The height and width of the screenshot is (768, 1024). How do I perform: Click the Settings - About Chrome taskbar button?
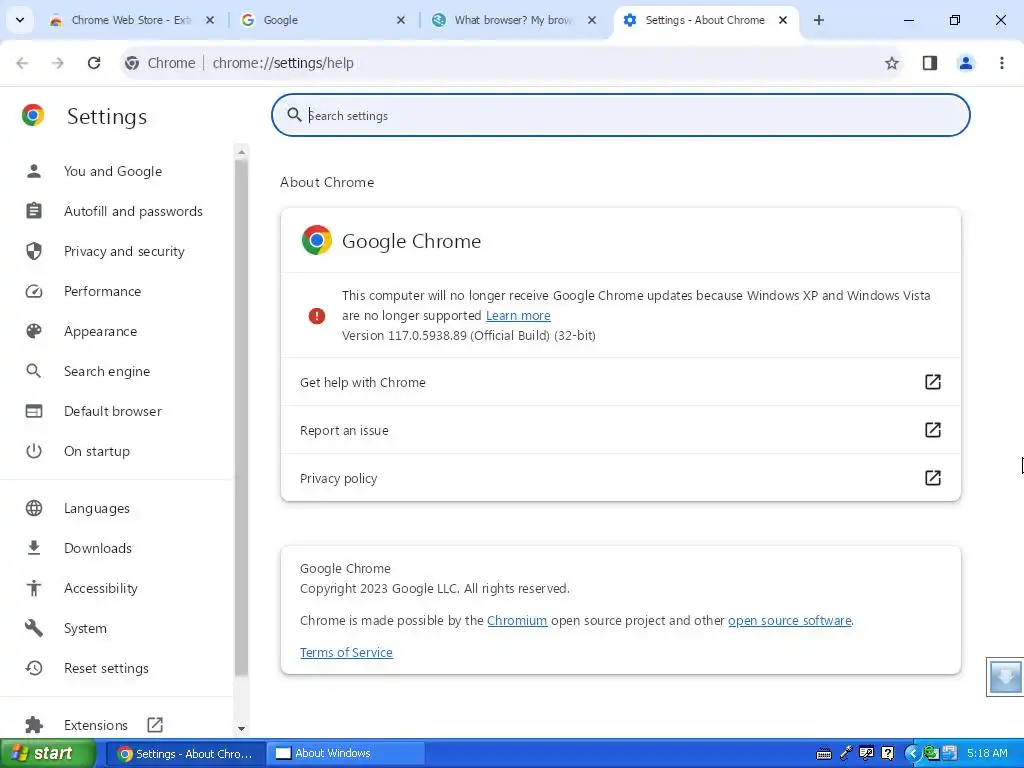tap(185, 754)
